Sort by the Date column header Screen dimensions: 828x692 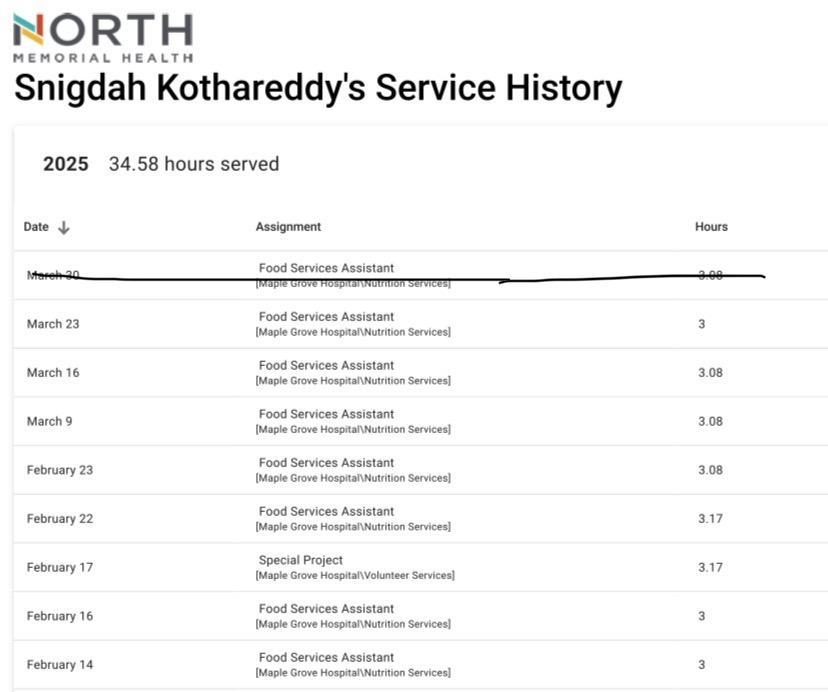[x=36, y=227]
